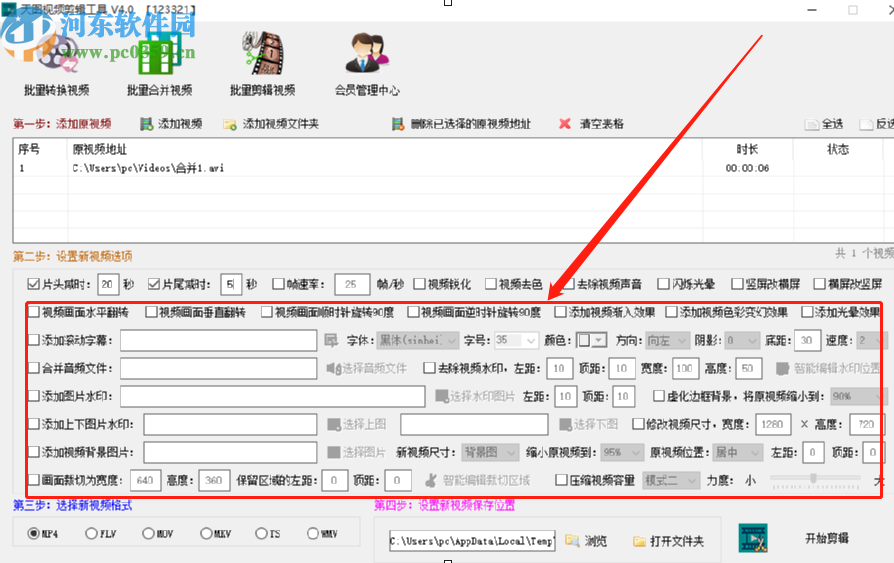
Task: Open the 阴影 shadow dropdown
Action: coord(742,341)
